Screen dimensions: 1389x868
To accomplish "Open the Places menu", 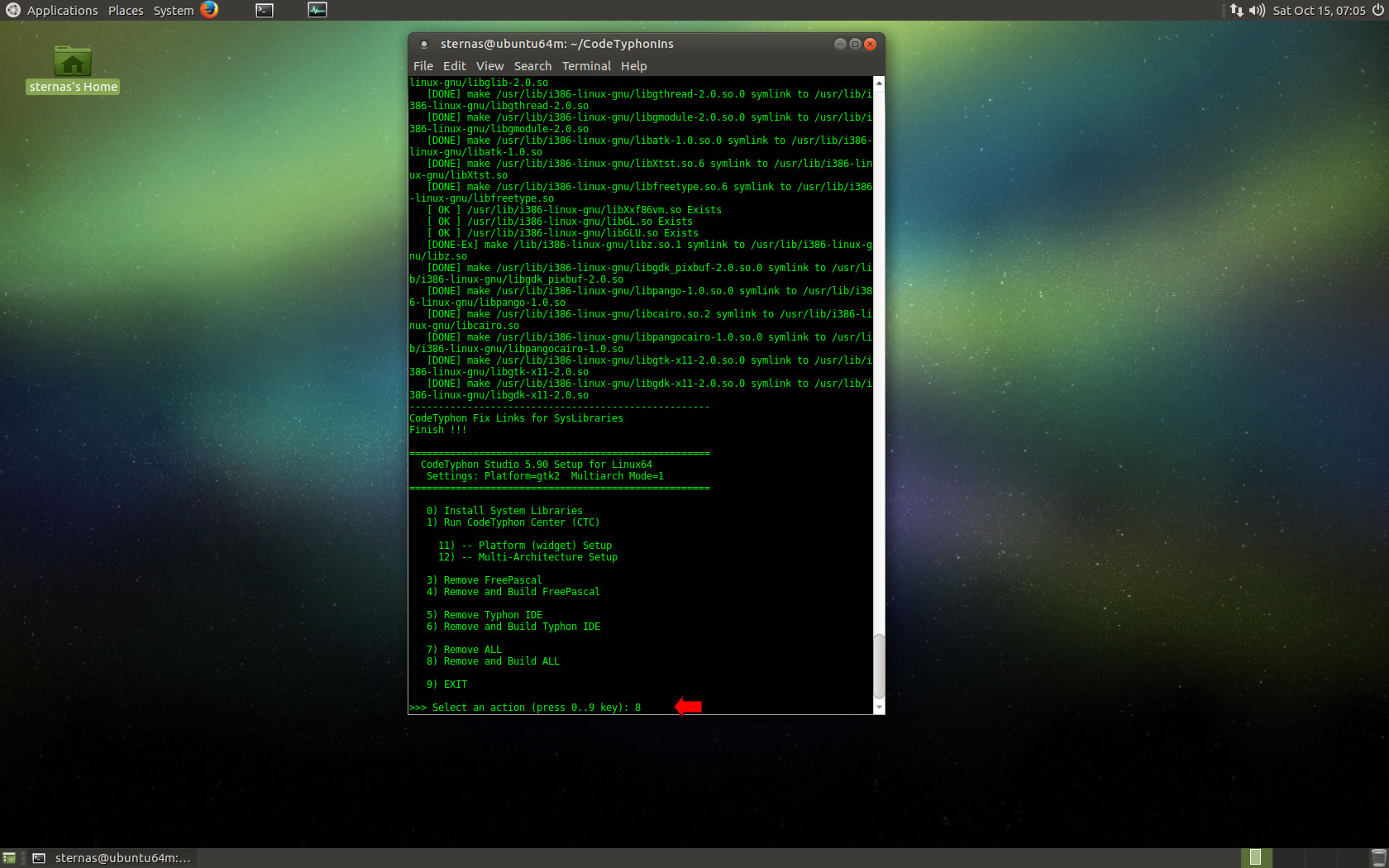I will coord(126,10).
